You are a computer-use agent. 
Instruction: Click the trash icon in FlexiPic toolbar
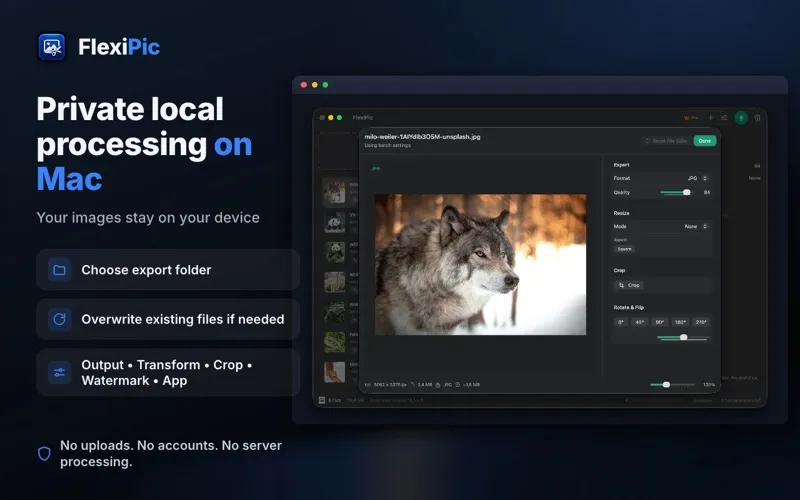(758, 118)
